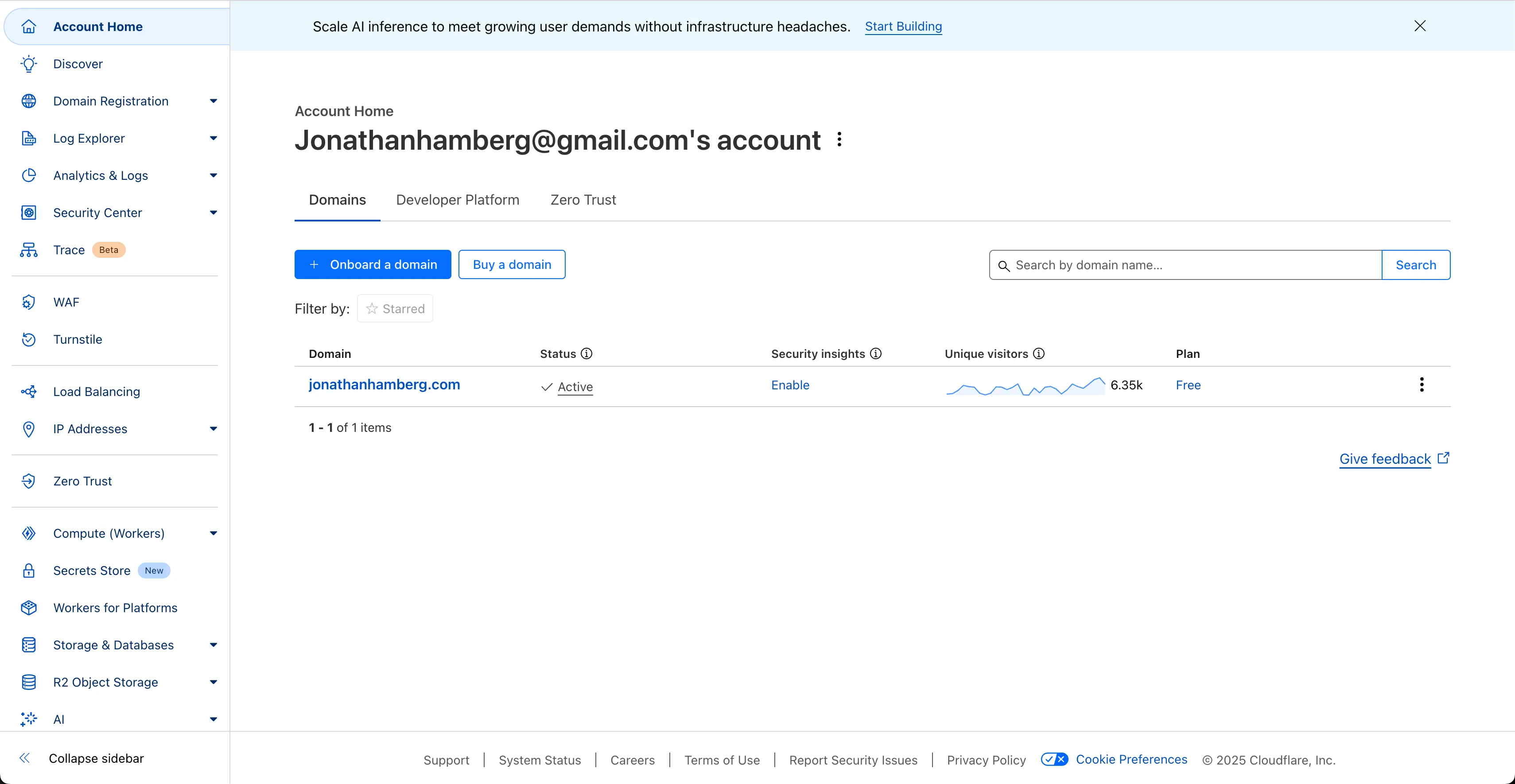Click Collapse sidebar label
This screenshot has height=784, width=1515.
(97, 758)
